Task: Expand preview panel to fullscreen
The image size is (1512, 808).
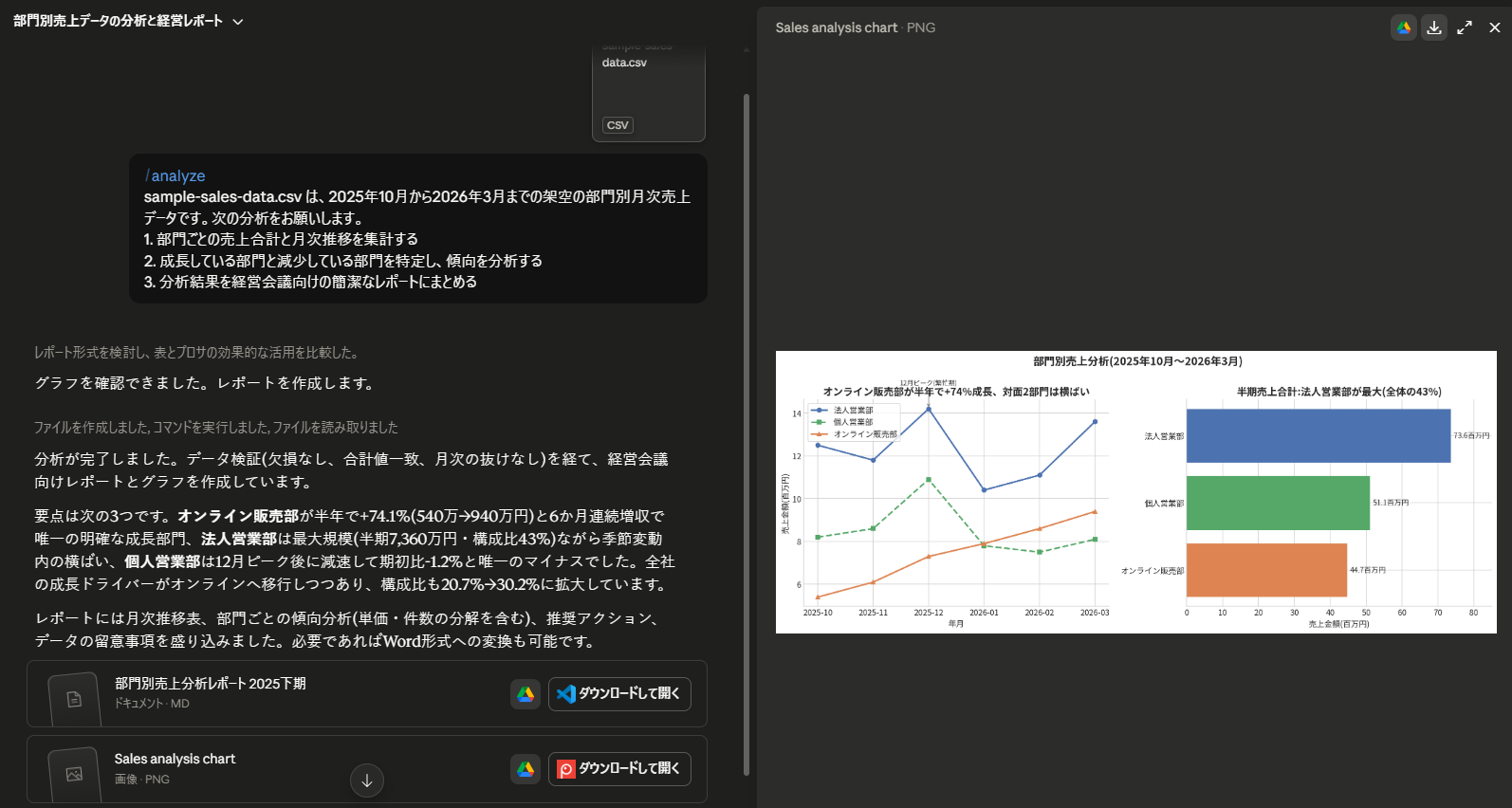Action: (x=1465, y=28)
